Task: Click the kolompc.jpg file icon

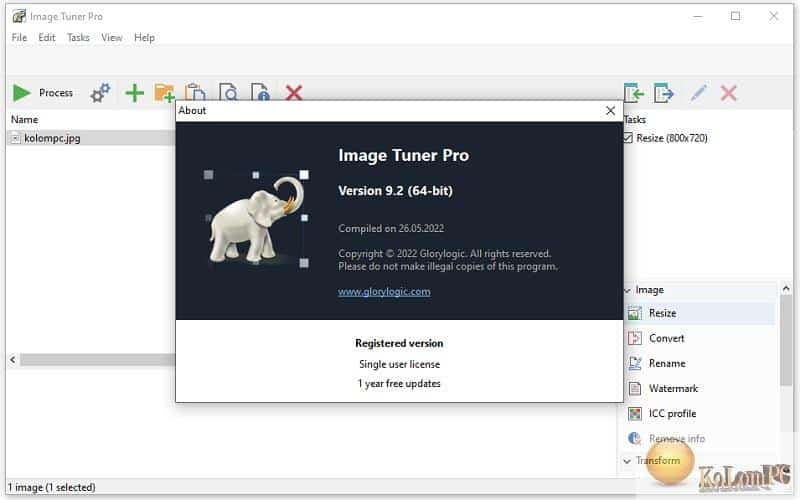Action: [x=16, y=138]
